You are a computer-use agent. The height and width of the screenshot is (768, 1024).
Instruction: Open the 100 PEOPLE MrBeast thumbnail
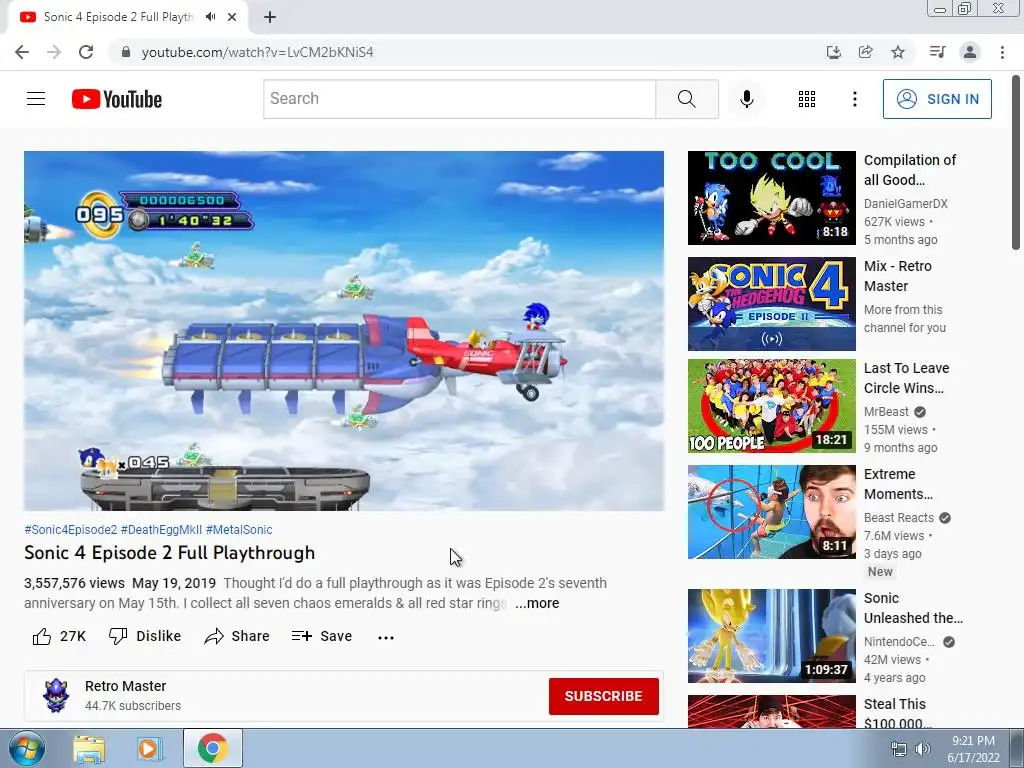pyautogui.click(x=771, y=406)
